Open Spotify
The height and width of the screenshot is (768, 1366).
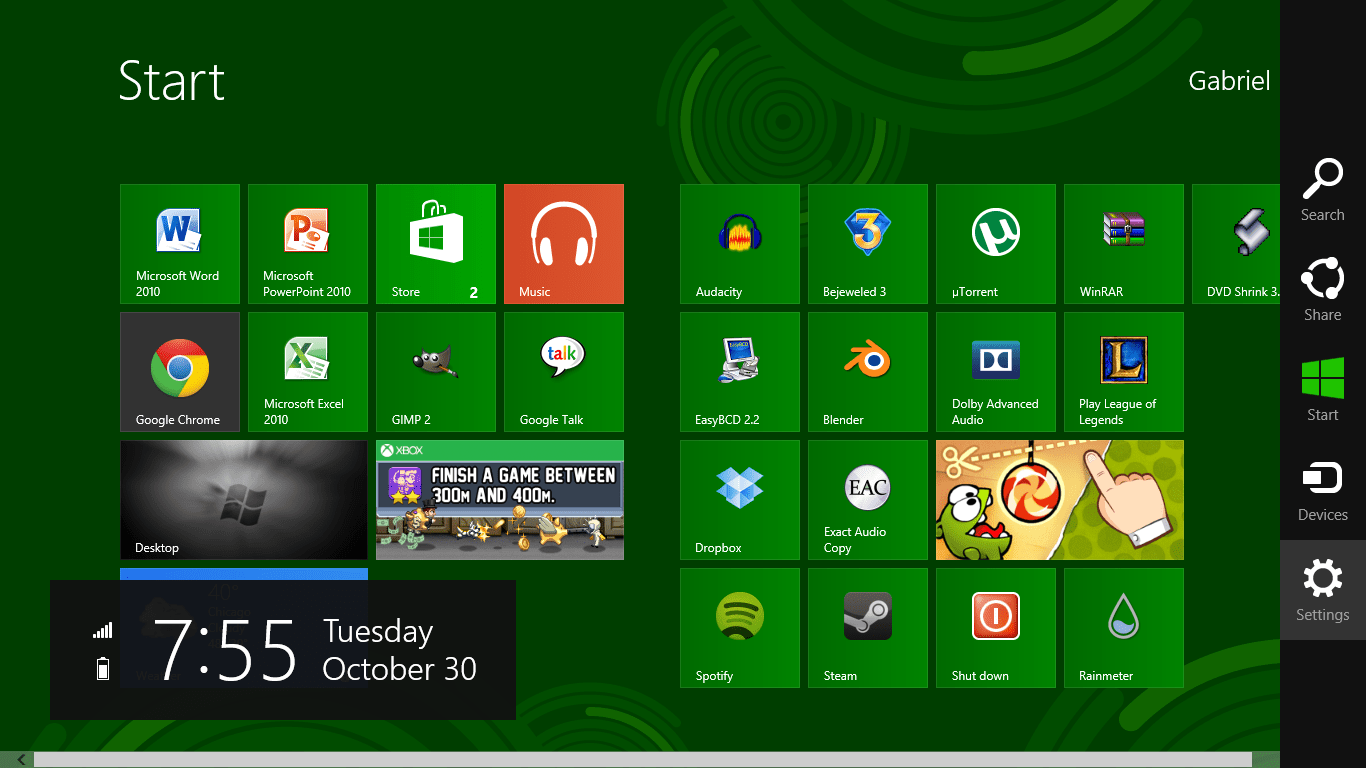740,628
